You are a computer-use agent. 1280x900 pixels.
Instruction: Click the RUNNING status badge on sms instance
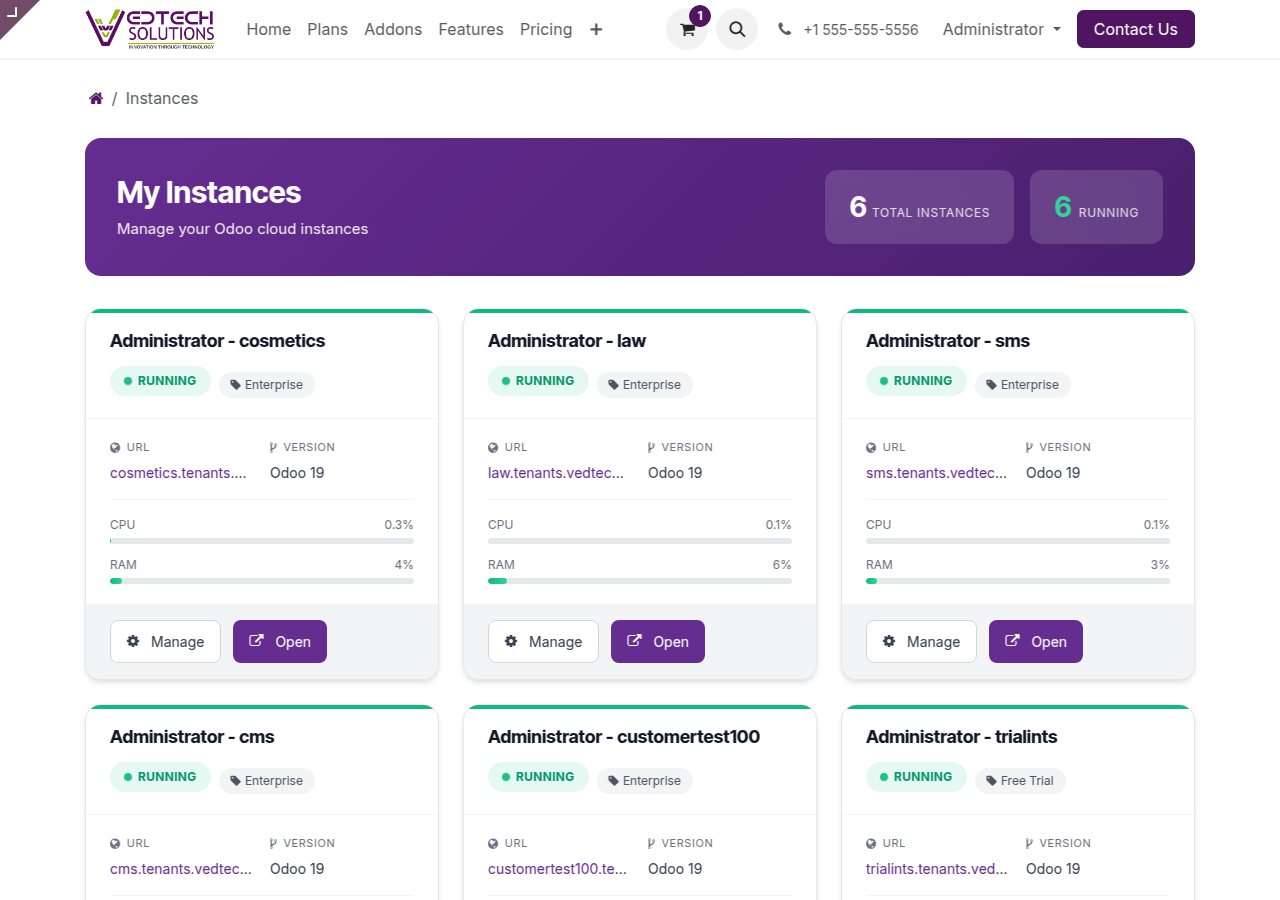[x=916, y=380]
